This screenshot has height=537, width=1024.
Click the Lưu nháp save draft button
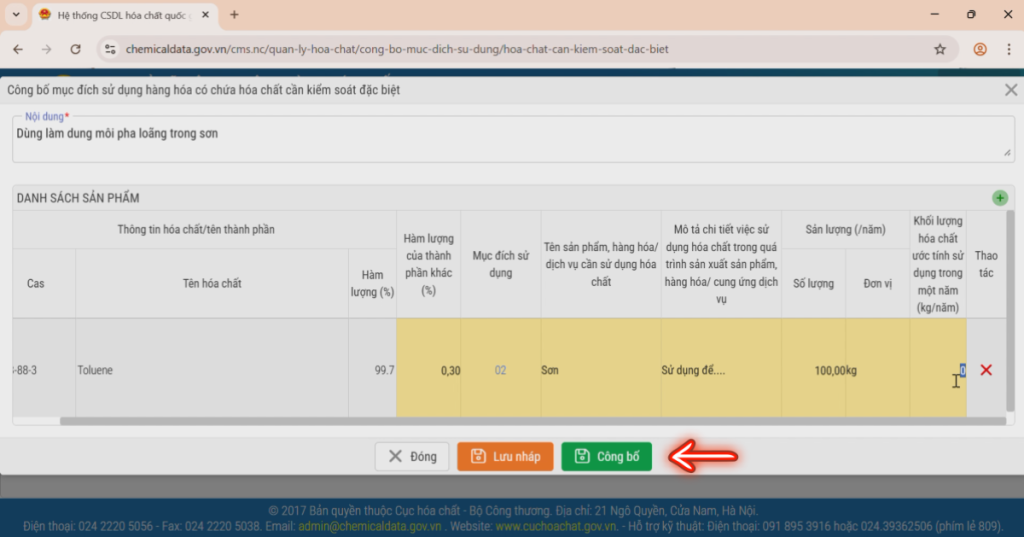coord(505,456)
